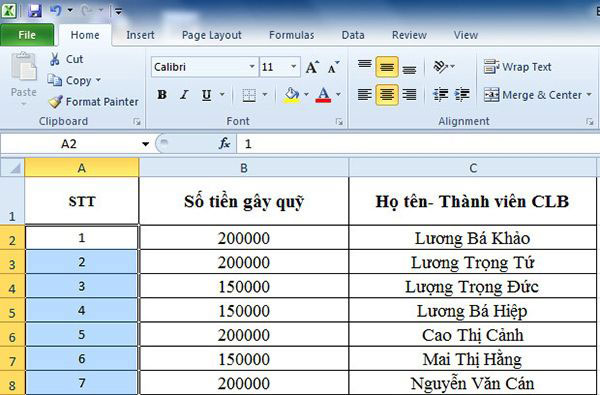Open the Name Box dropdown arrow

pyautogui.click(x=145, y=144)
